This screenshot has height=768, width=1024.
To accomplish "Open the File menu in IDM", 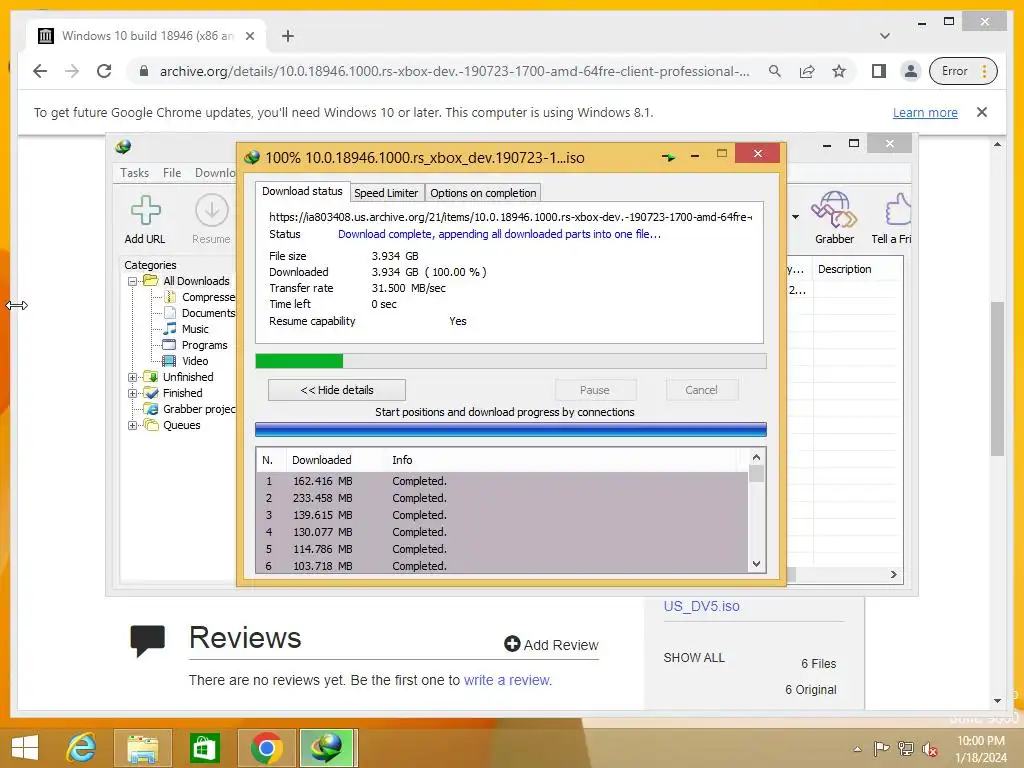I will pos(172,172).
